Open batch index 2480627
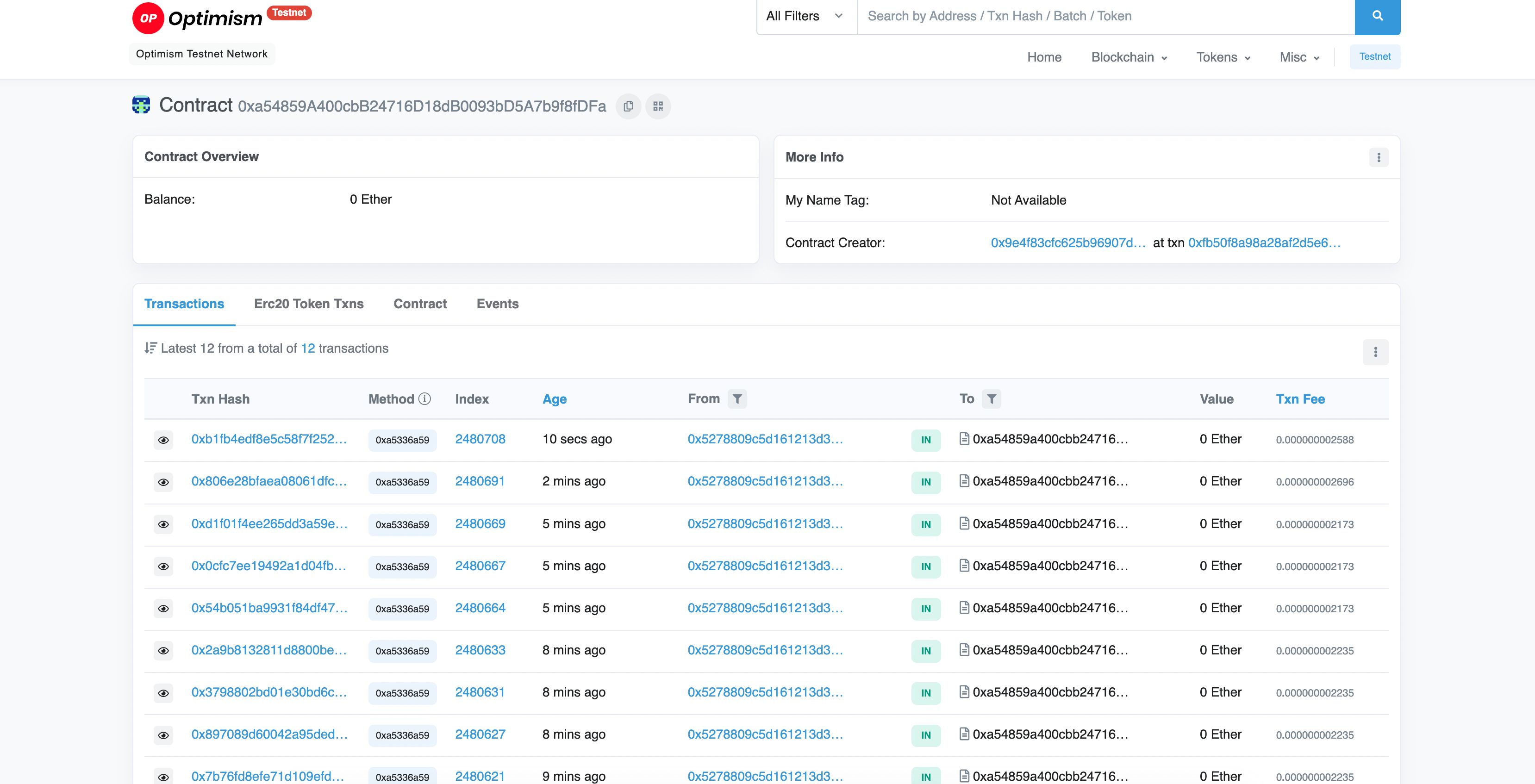The width and height of the screenshot is (1535, 784). click(480, 734)
